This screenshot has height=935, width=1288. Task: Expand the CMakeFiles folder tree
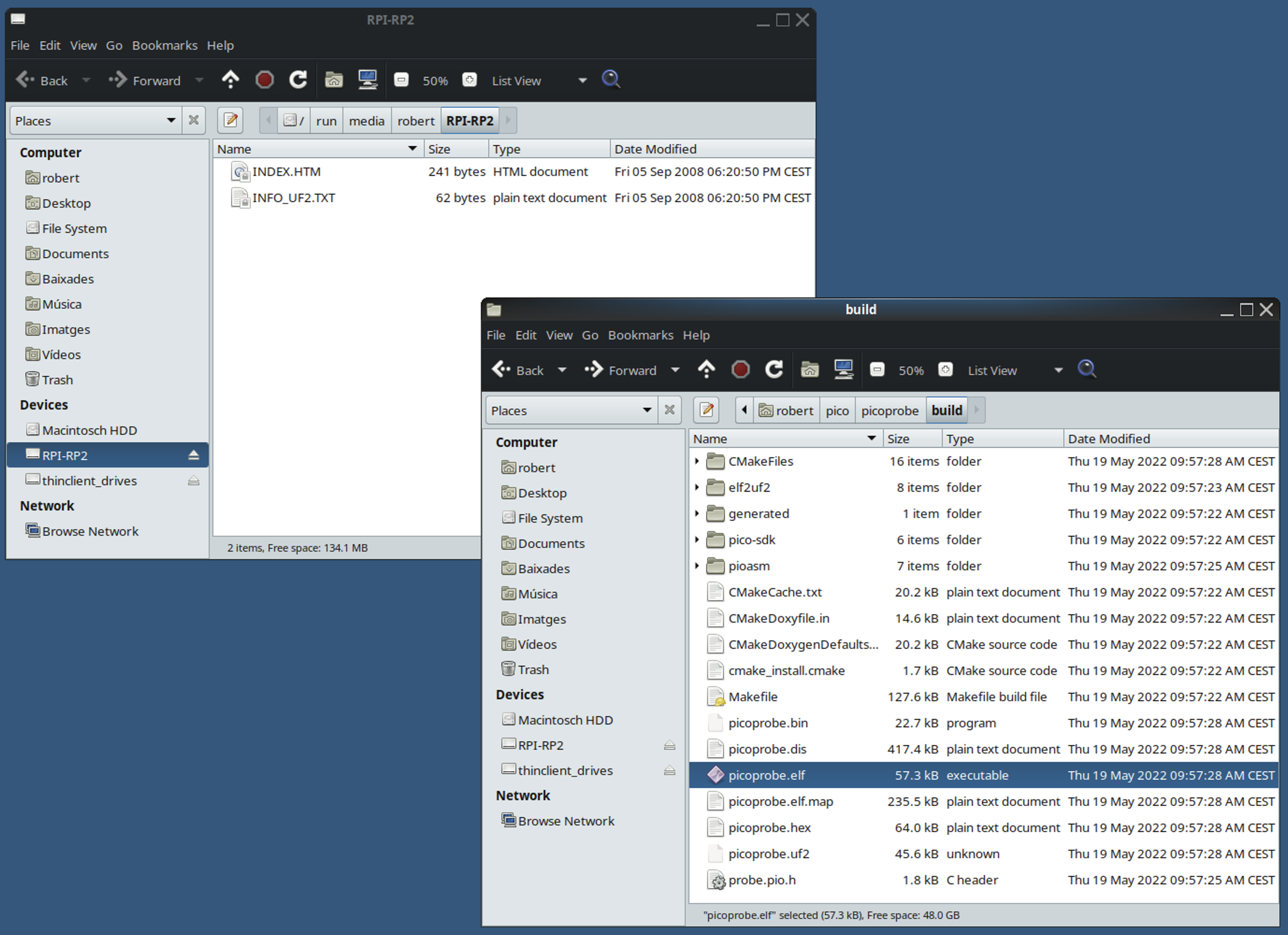click(x=697, y=461)
